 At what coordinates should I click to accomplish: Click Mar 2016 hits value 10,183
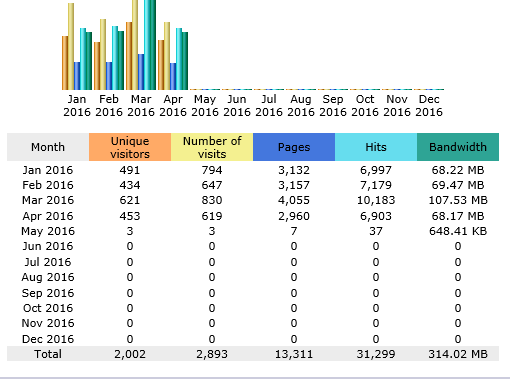(x=376, y=200)
